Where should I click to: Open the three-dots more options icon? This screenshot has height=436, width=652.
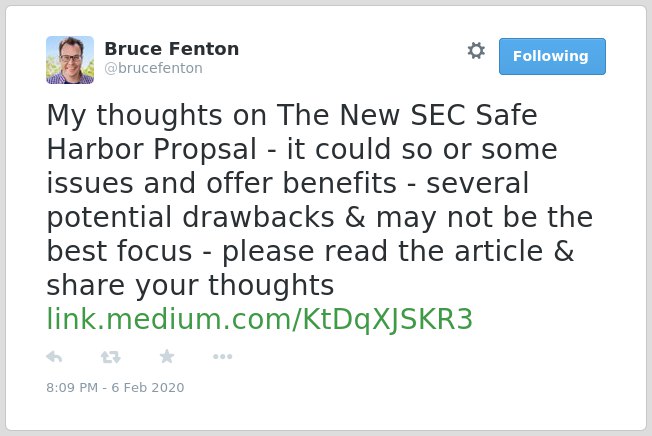pos(222,356)
